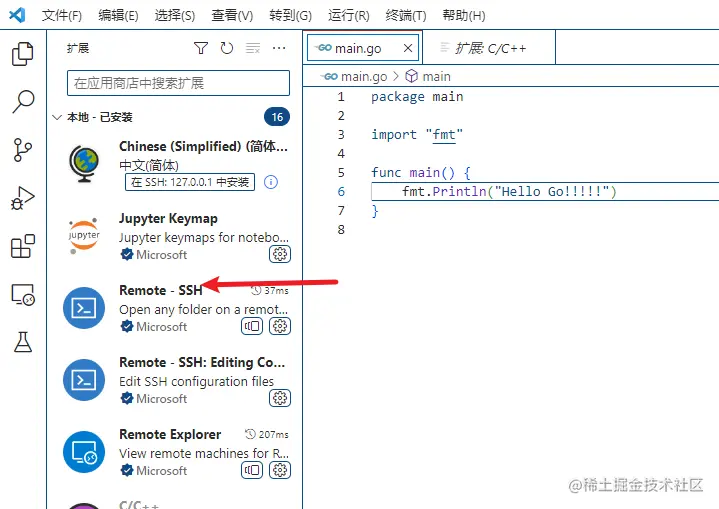Open the 查看(V) menu

pyautogui.click(x=232, y=16)
